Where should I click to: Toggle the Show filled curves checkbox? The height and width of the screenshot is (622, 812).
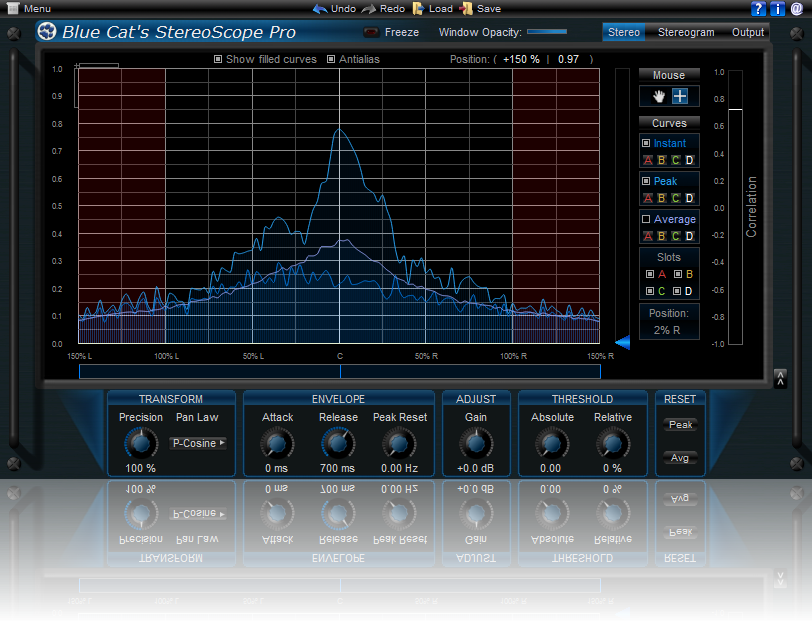(219, 59)
